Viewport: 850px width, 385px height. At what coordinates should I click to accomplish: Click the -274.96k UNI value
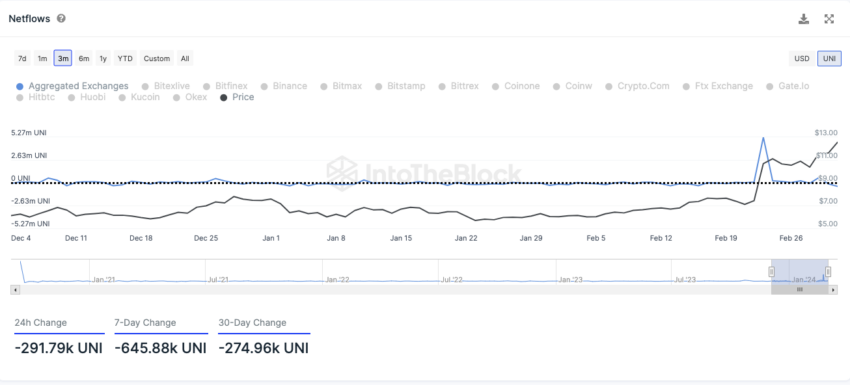pos(263,348)
